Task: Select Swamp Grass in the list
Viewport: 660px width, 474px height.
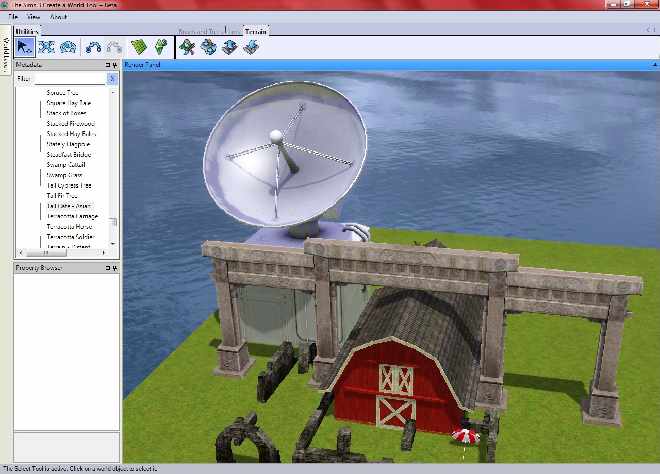Action: [64, 175]
